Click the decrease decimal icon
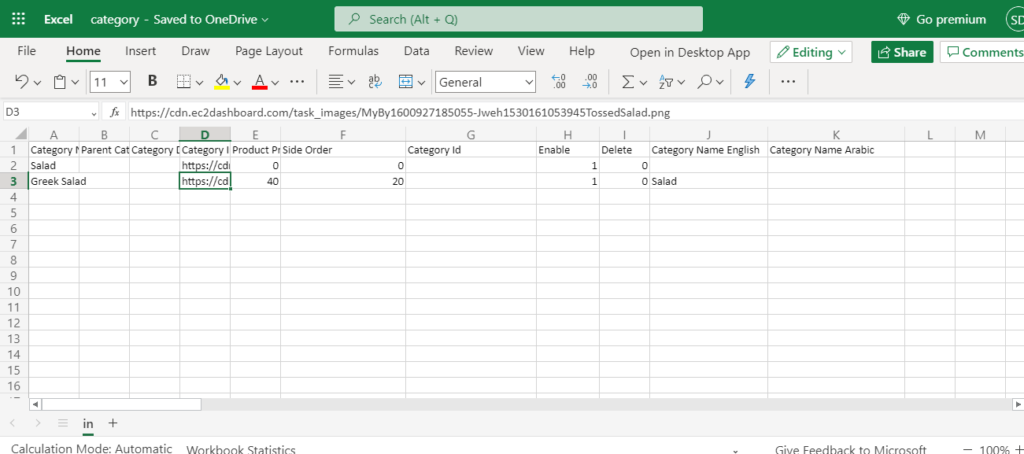The width and height of the screenshot is (1024, 454). tap(590, 82)
